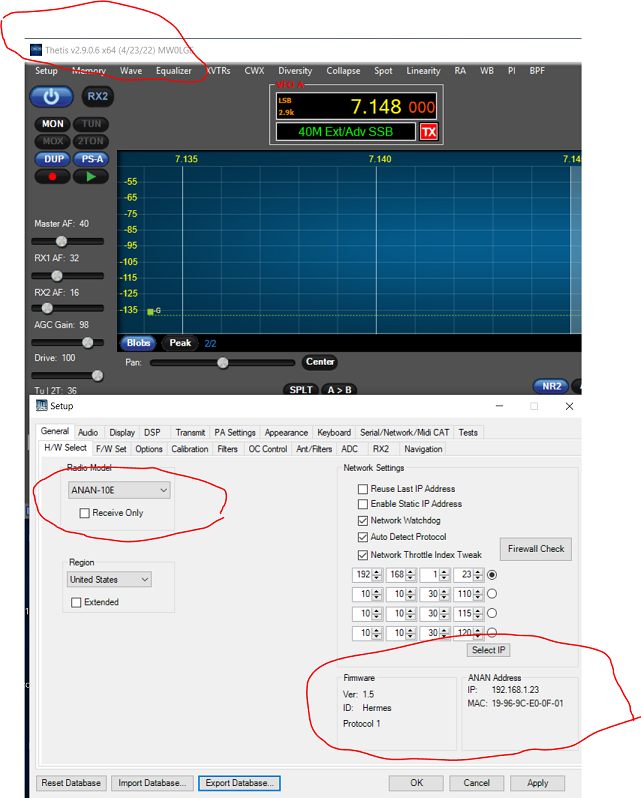The height and width of the screenshot is (798, 641).
Task: Click the TUN tune button
Action: tap(91, 124)
